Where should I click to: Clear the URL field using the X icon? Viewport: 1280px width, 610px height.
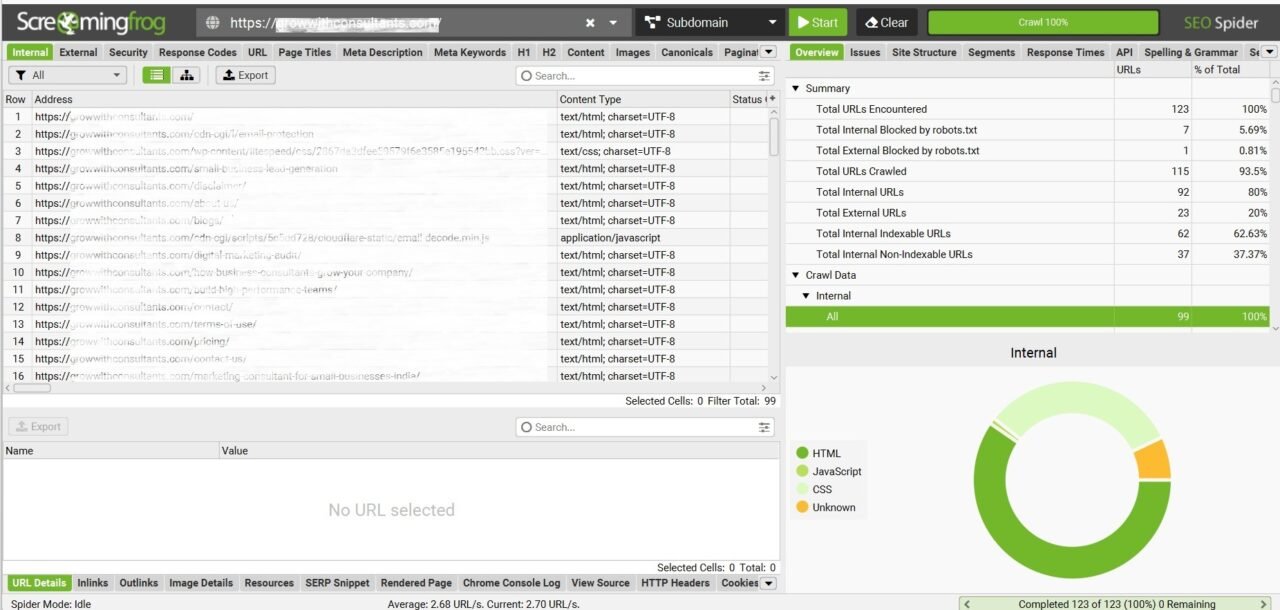tap(589, 21)
